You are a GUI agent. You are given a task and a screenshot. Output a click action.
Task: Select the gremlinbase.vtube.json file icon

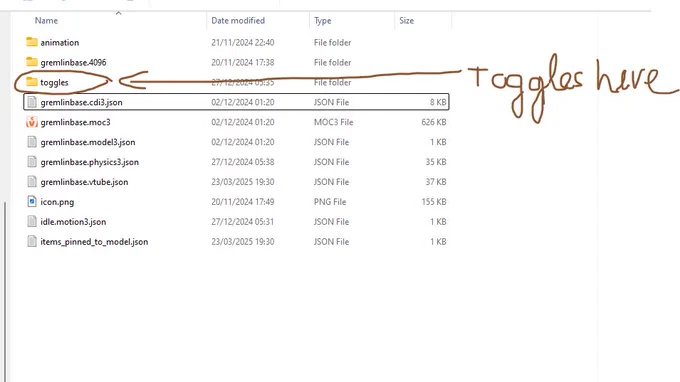click(32, 182)
